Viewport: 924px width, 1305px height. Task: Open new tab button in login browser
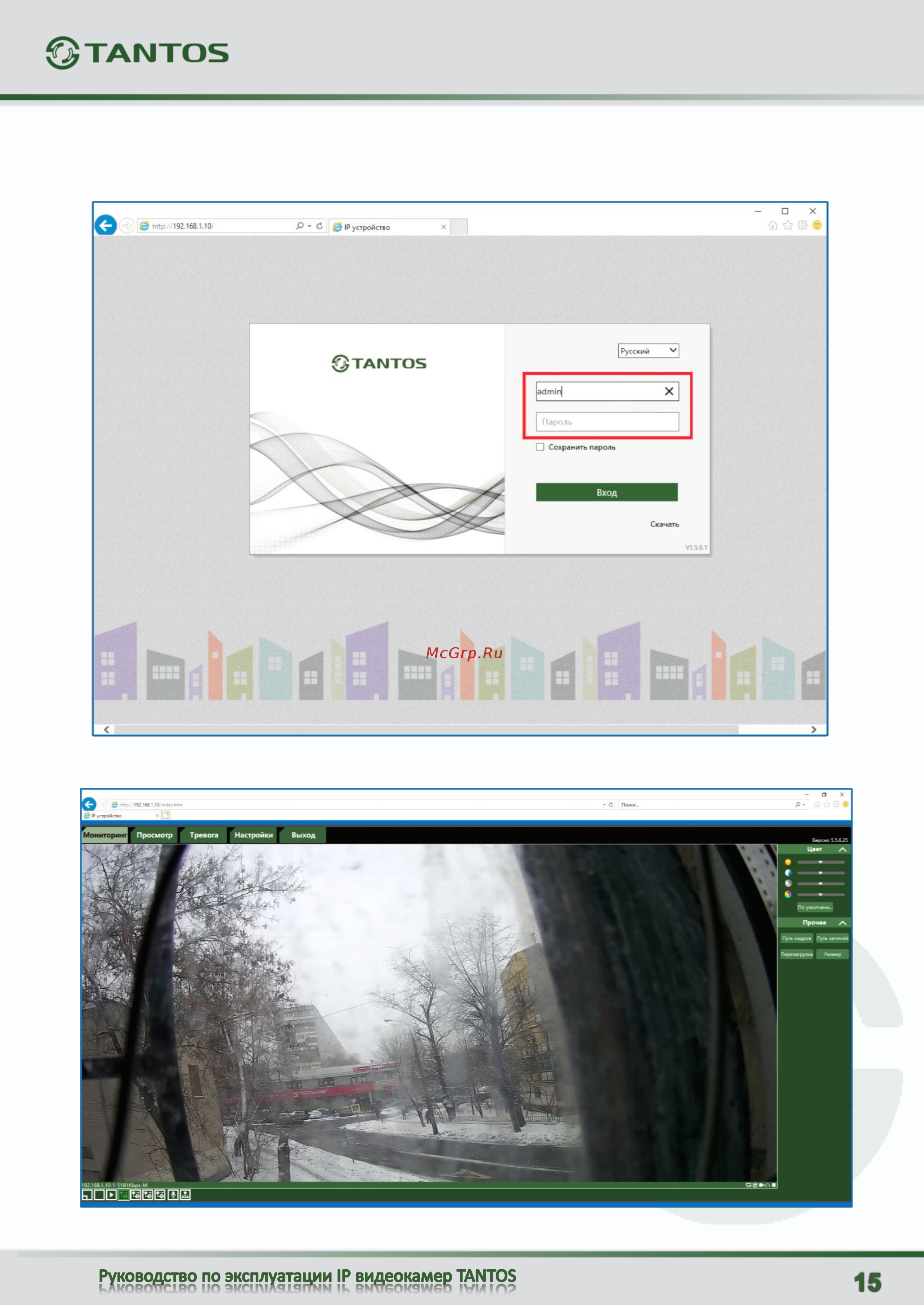coord(459,227)
